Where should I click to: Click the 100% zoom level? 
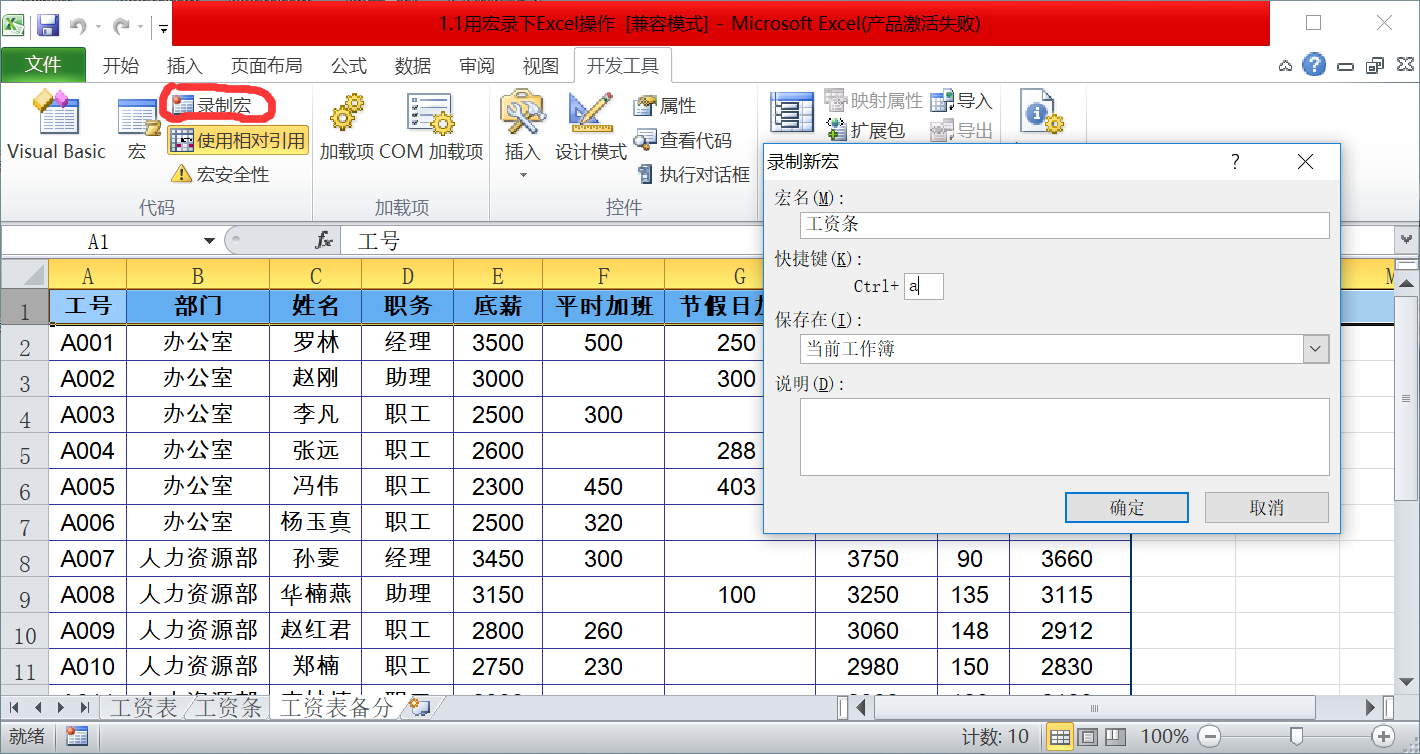[x=1164, y=737]
